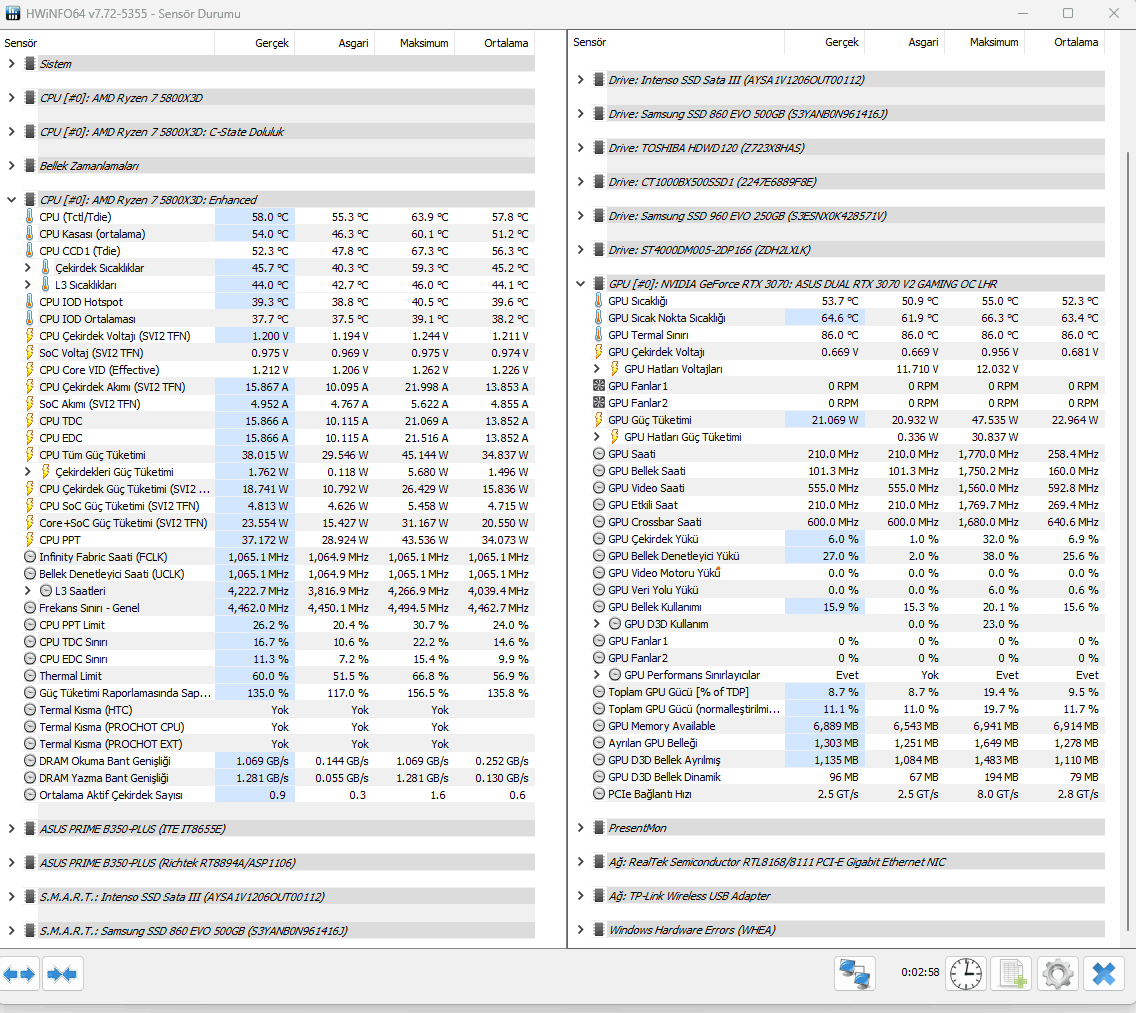Viewport: 1136px width, 1013px height.
Task: Open the remote network monitoring icon
Action: point(854,973)
